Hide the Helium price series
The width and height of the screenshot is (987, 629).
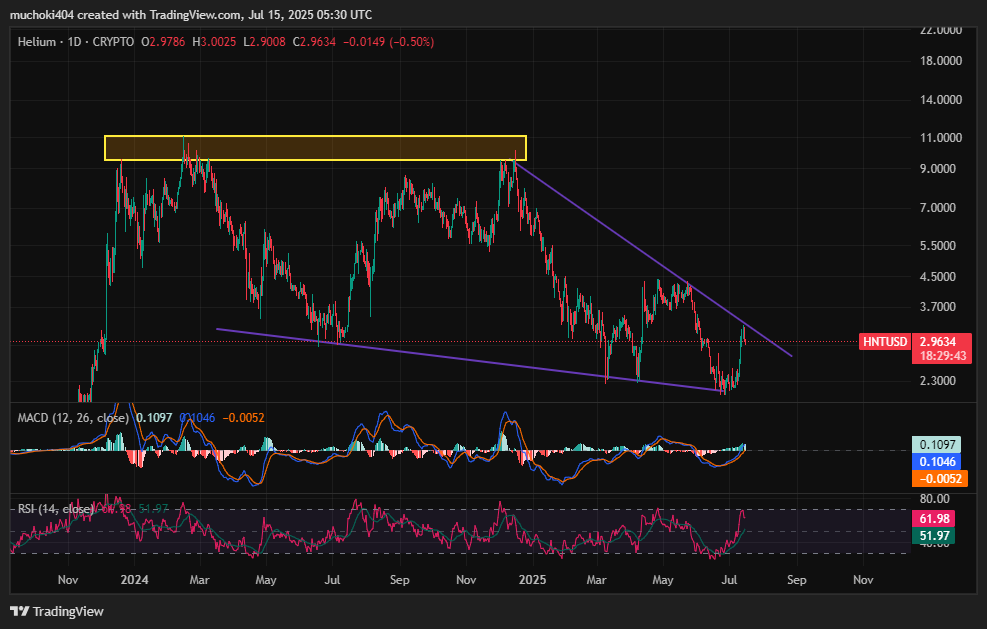(450, 42)
